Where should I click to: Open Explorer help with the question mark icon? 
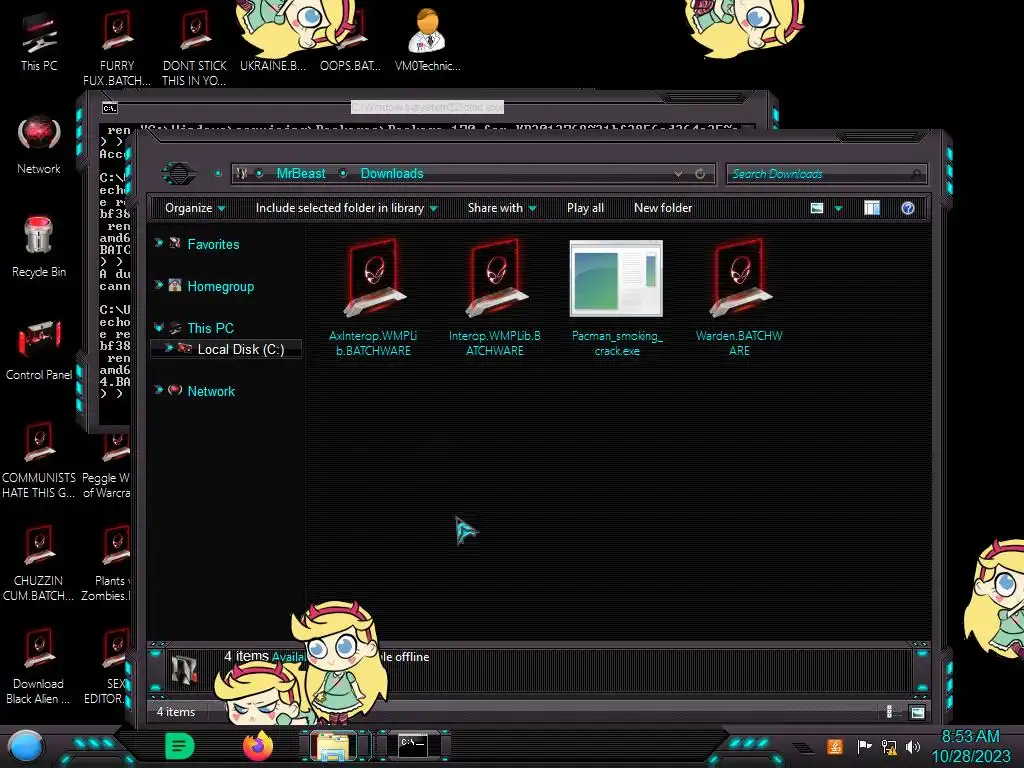pos(908,208)
